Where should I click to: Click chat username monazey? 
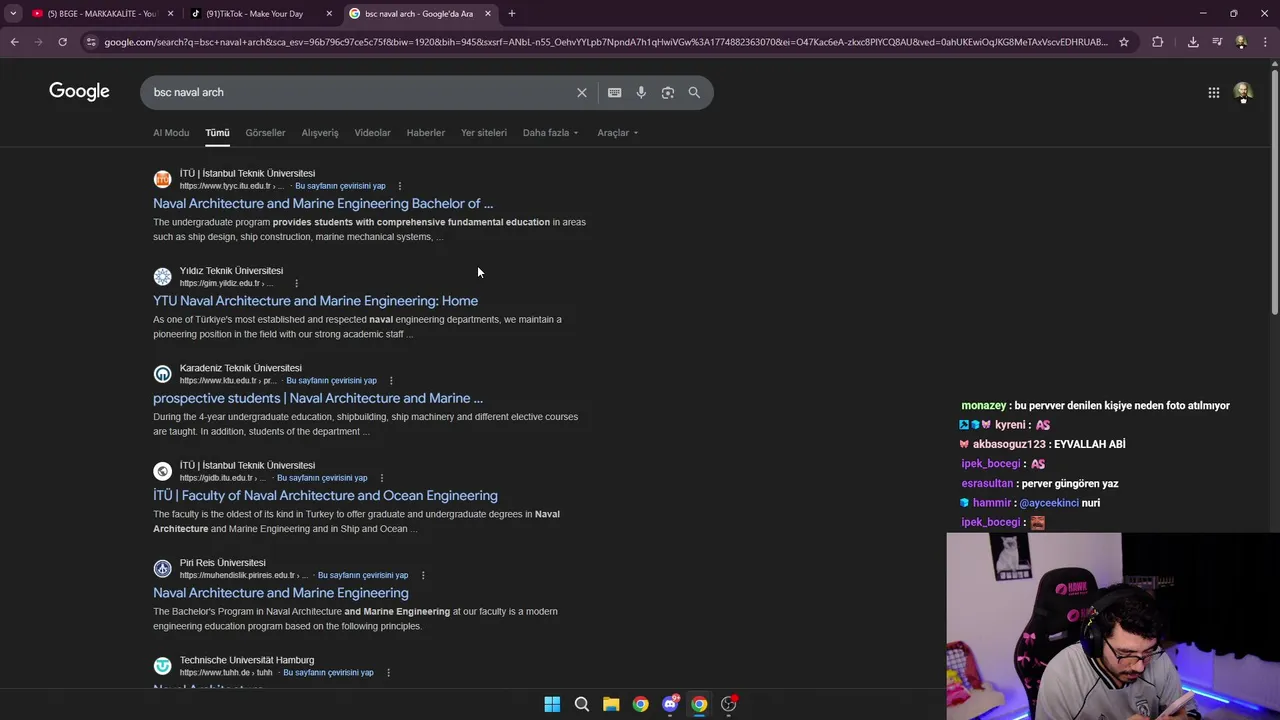[x=984, y=405]
